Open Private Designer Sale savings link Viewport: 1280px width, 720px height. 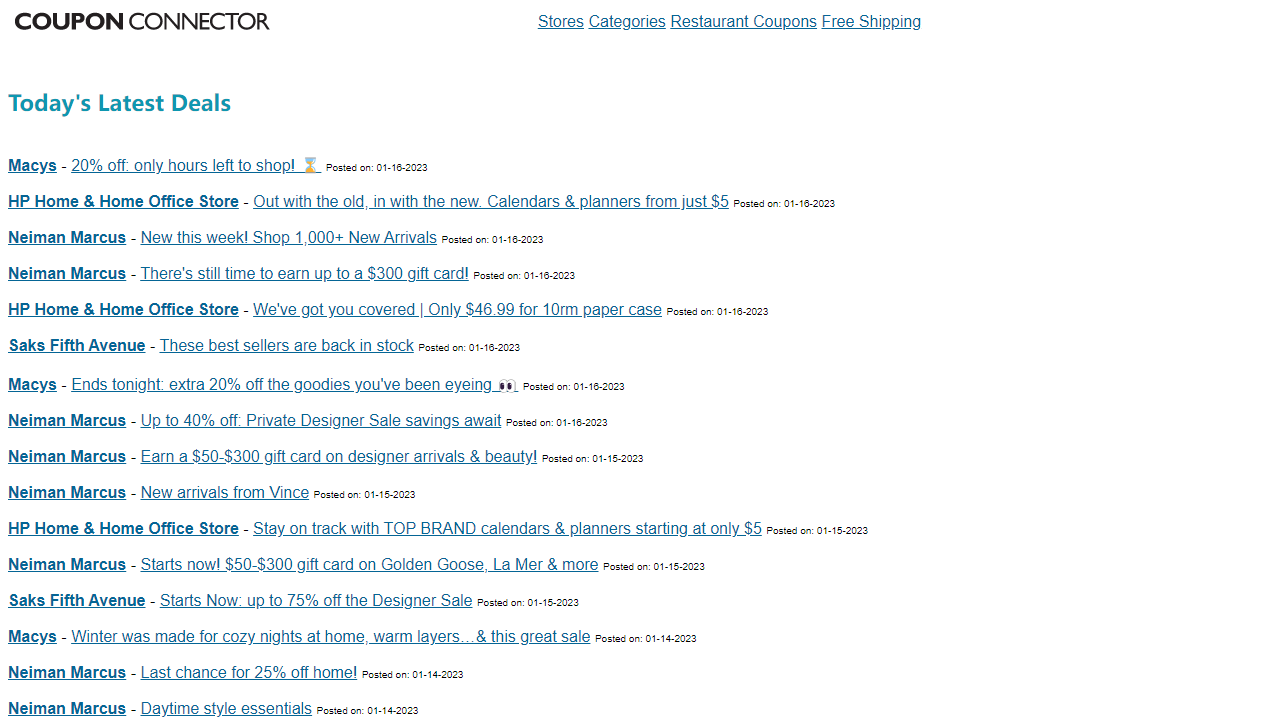320,420
